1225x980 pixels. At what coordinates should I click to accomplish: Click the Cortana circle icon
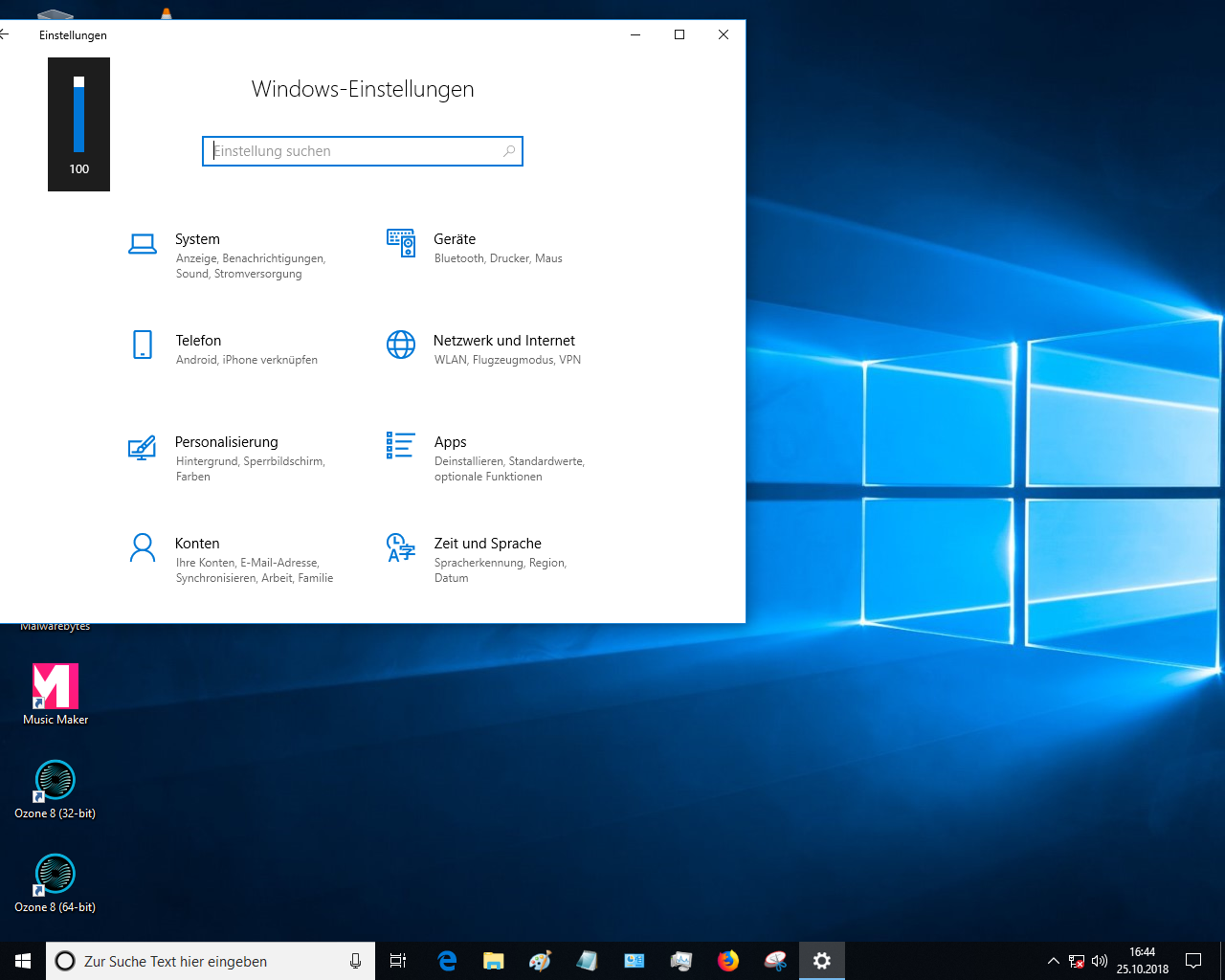pos(65,961)
